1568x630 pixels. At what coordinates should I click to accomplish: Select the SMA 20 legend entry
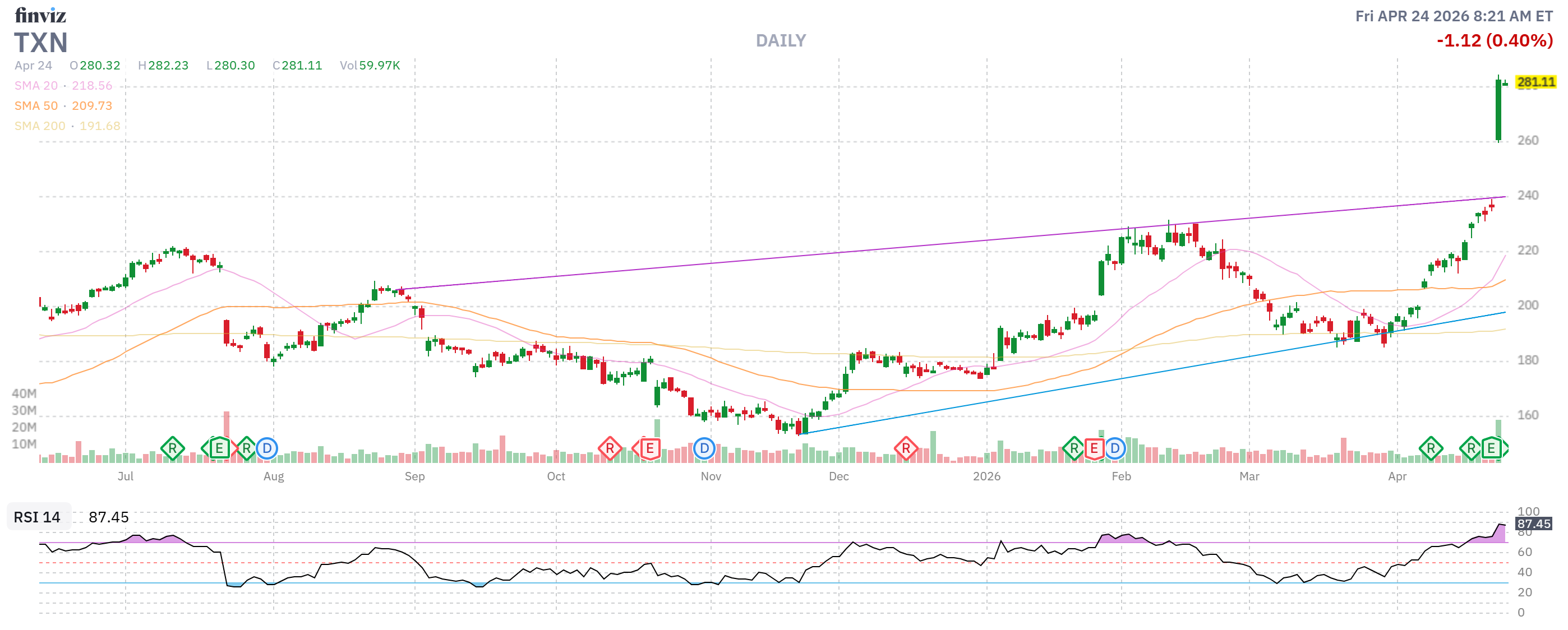(x=36, y=86)
